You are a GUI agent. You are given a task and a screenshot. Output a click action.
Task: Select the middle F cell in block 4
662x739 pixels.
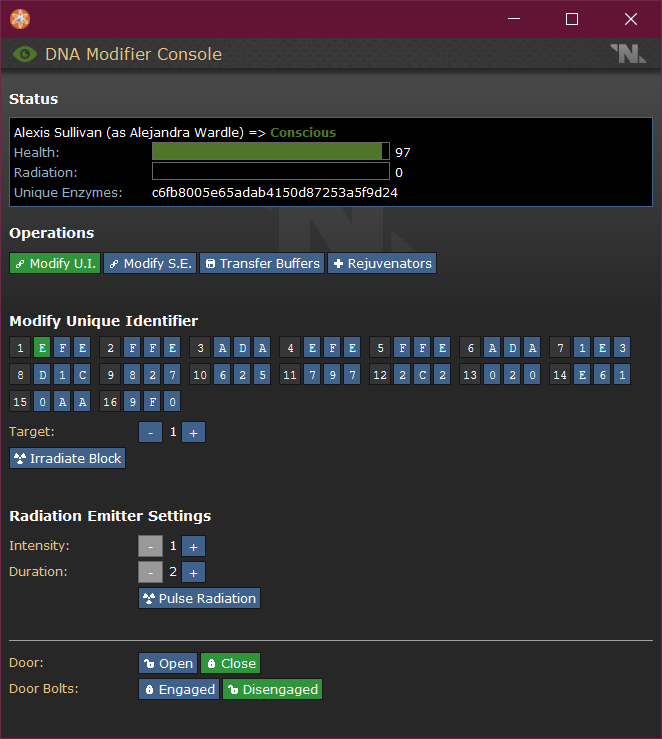332,348
